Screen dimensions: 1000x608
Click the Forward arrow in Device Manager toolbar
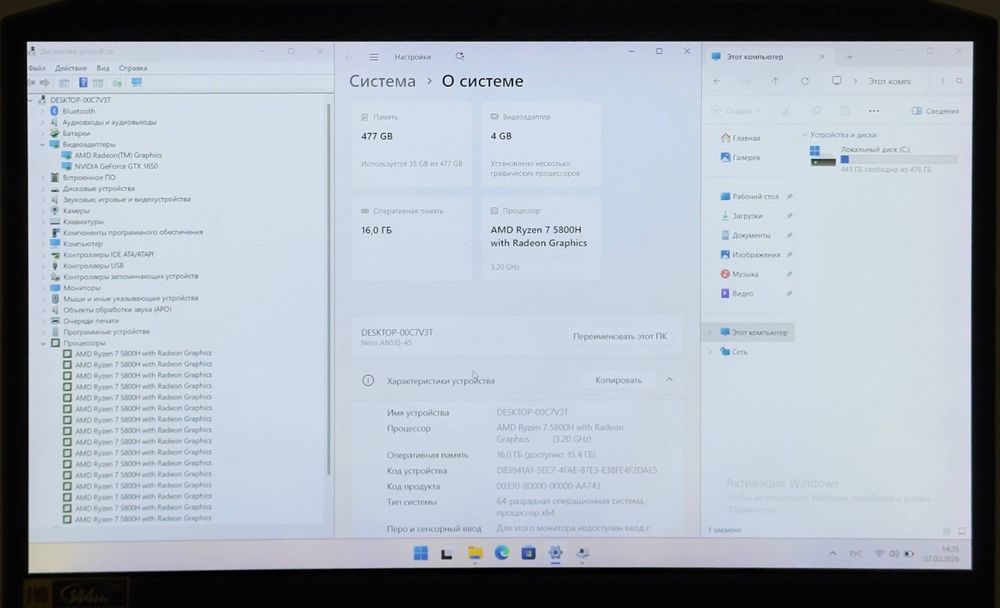pos(45,82)
